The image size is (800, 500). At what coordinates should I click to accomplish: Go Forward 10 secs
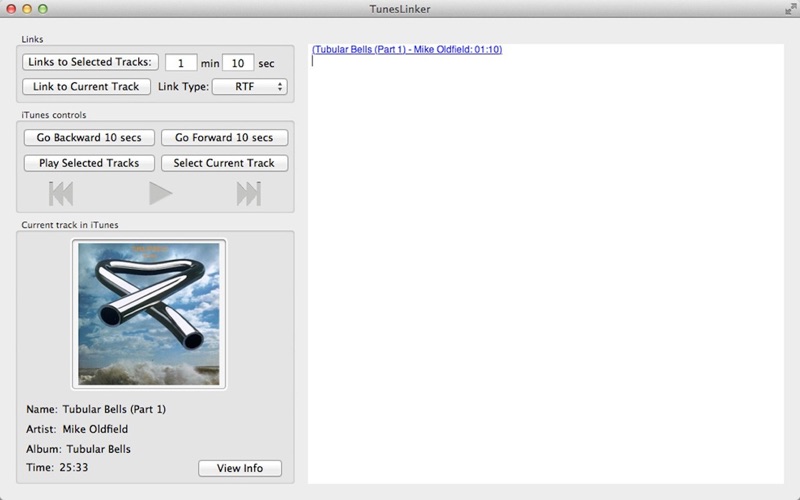(x=224, y=137)
